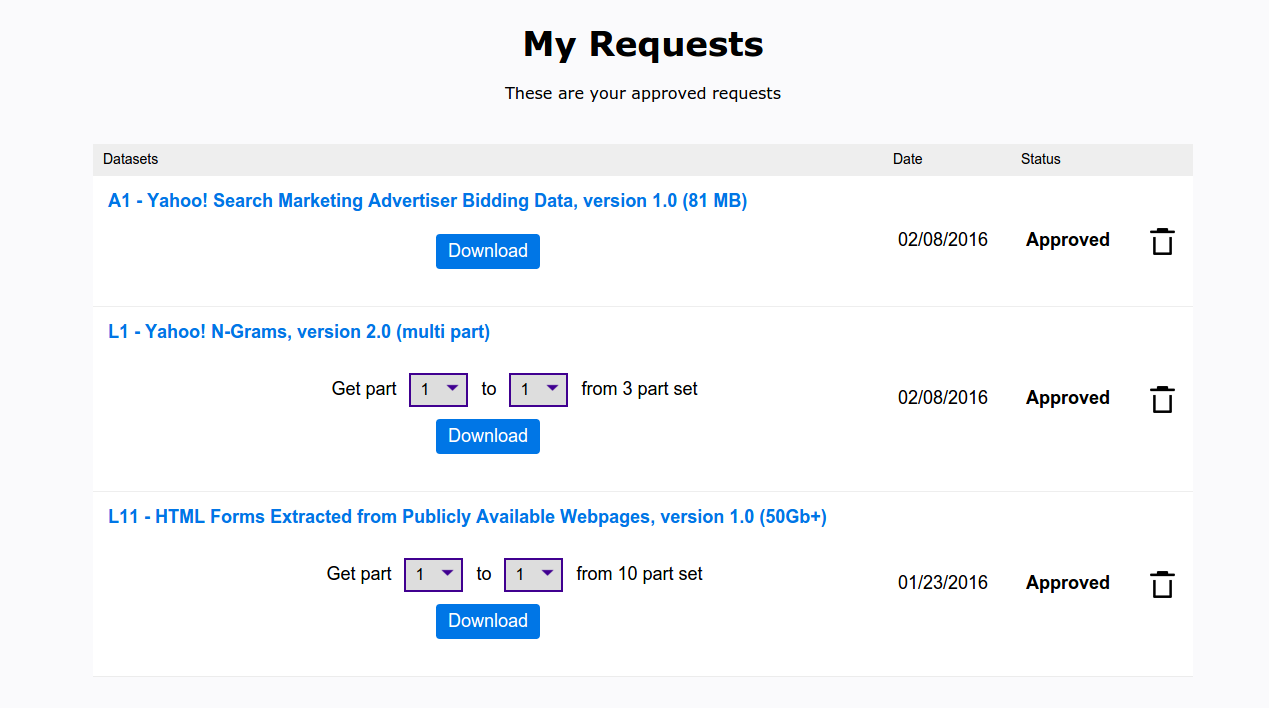Delete the A1 Yahoo! Search Marketing request
The image size is (1269, 708).
click(x=1162, y=242)
